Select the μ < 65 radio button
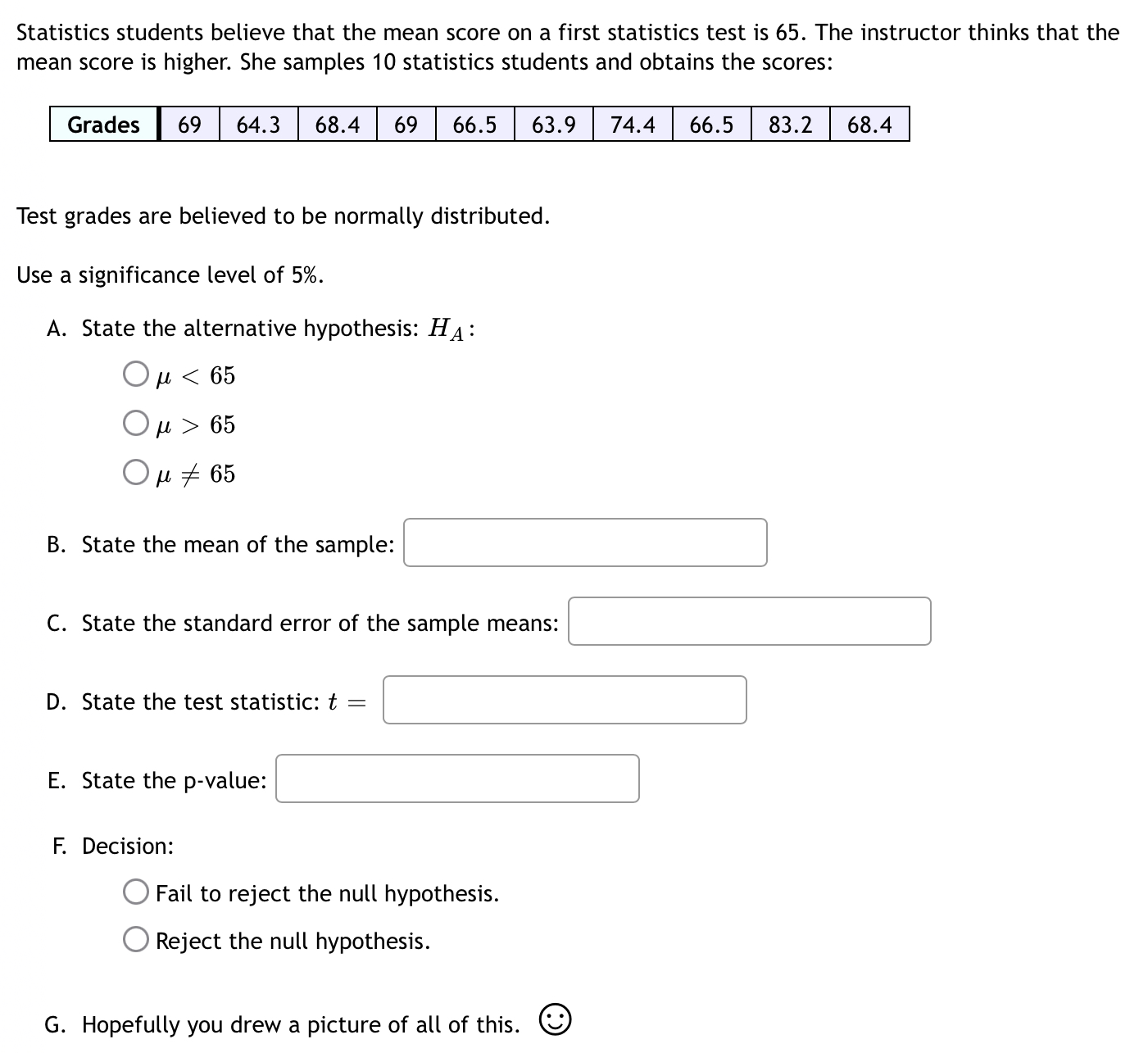Viewport: 1148px width, 1053px height. click(136, 374)
